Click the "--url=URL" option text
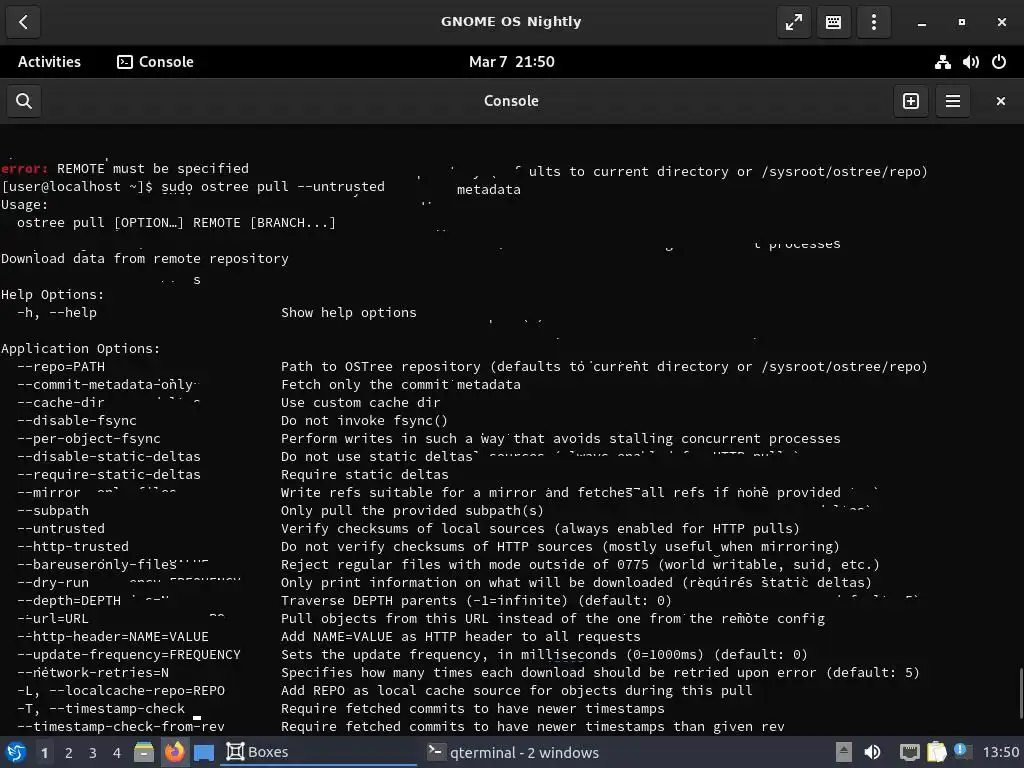Screen dimensions: 1024x768 pyautogui.click(x=52, y=618)
